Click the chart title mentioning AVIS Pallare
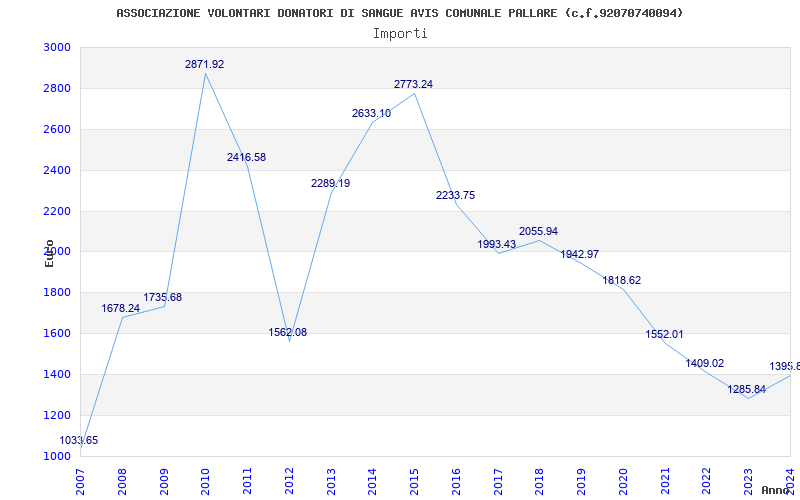Image resolution: width=800 pixels, height=500 pixels. pos(400,13)
